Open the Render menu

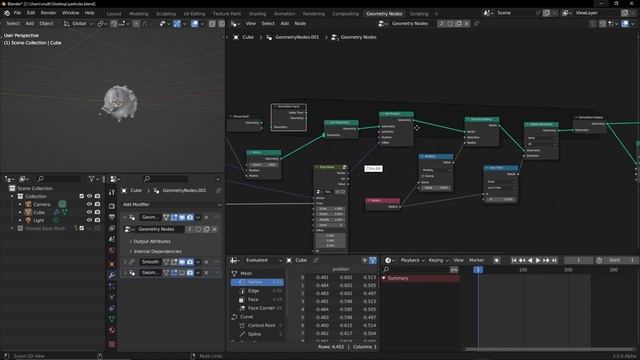(x=48, y=13)
